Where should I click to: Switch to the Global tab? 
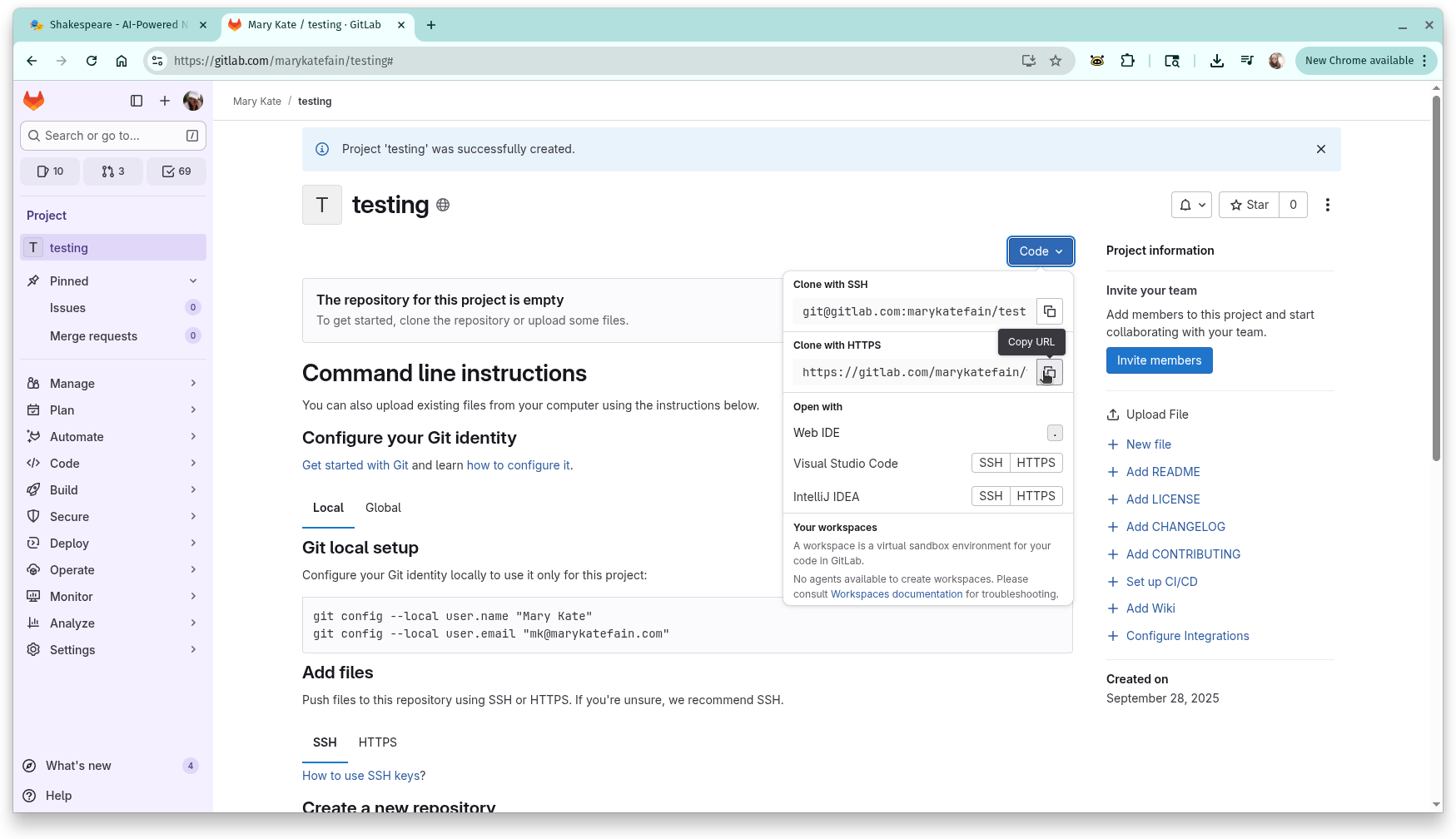click(x=383, y=508)
